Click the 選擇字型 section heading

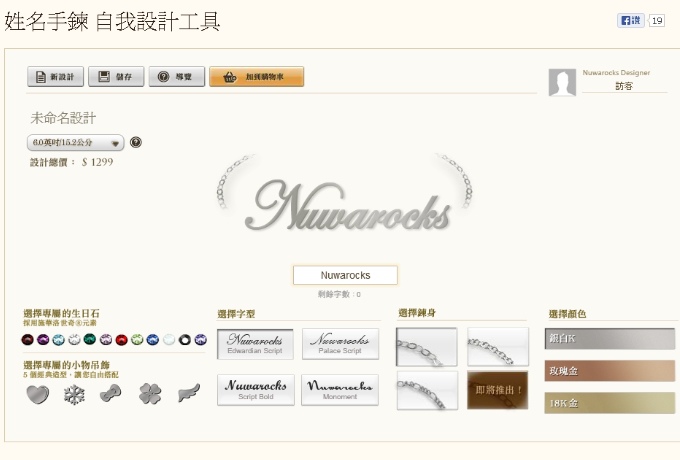[236, 314]
